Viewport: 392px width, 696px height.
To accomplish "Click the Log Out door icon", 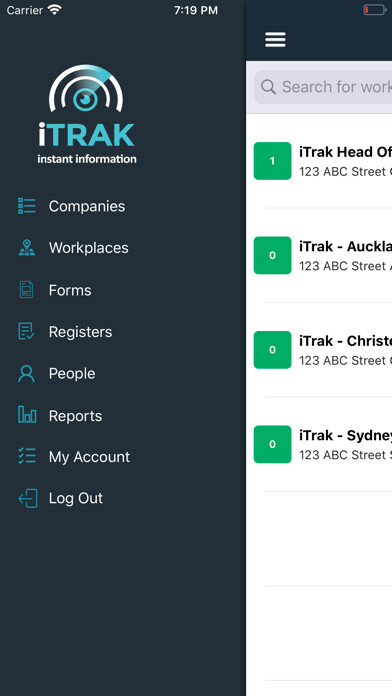I will 28,498.
